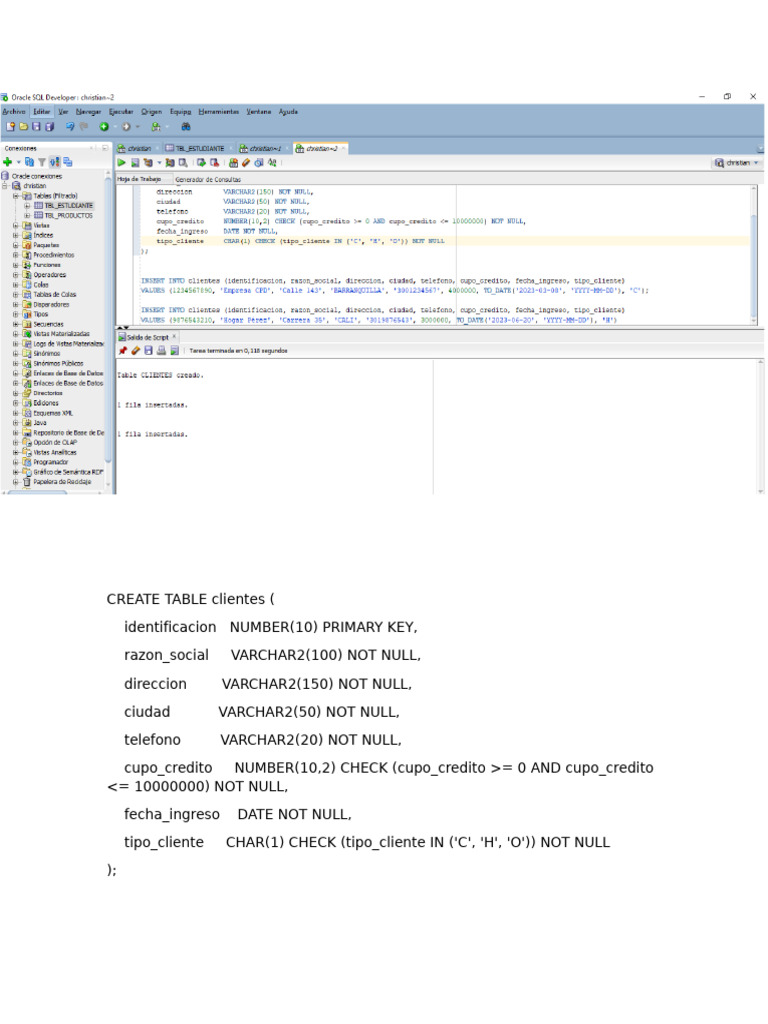Close the Salida de Script tab

174,336
